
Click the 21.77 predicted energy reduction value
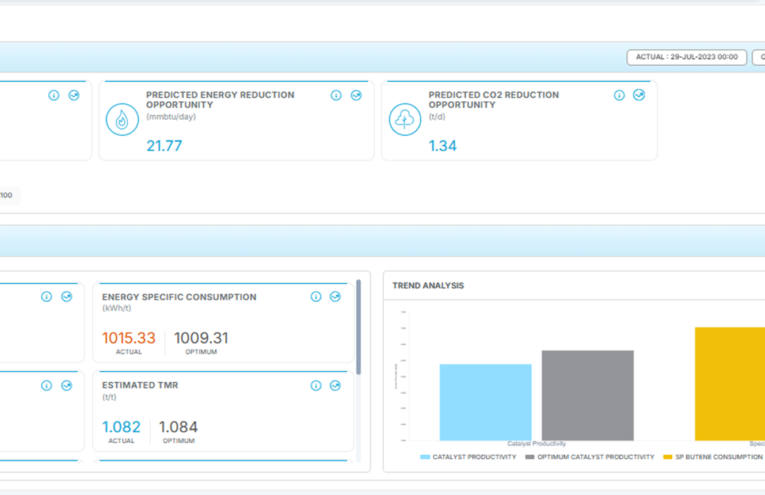click(x=164, y=146)
